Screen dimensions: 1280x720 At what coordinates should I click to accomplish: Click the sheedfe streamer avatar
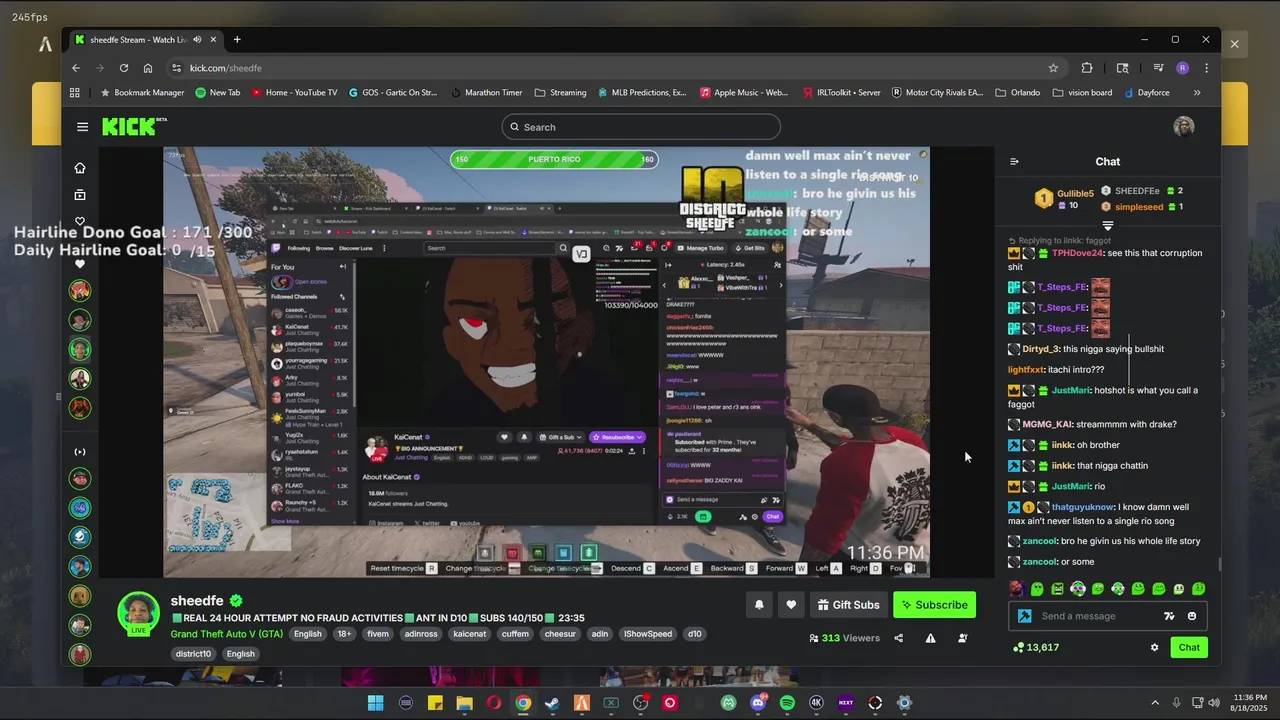138,612
